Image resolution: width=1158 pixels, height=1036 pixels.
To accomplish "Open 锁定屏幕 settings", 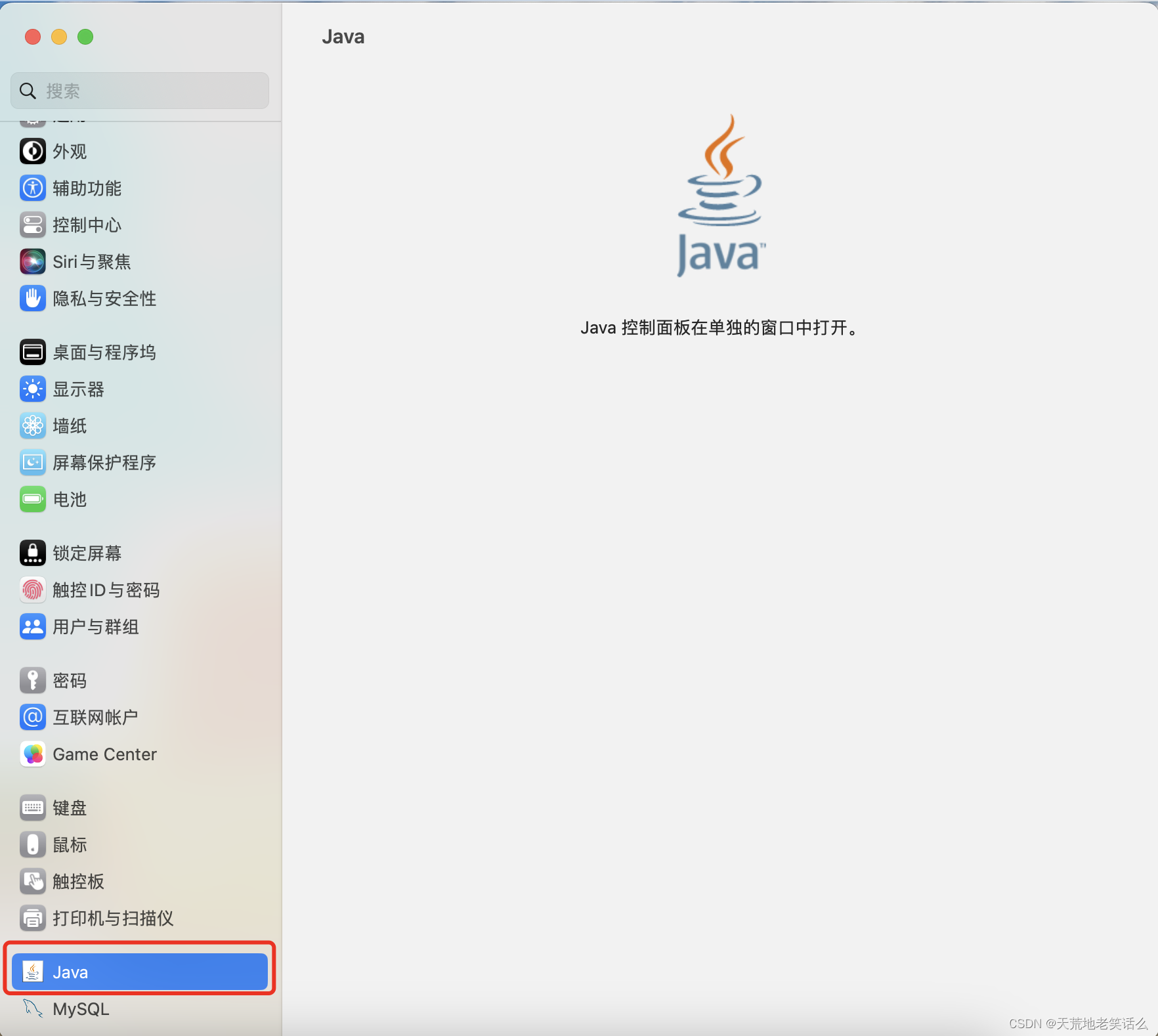I will 87,553.
